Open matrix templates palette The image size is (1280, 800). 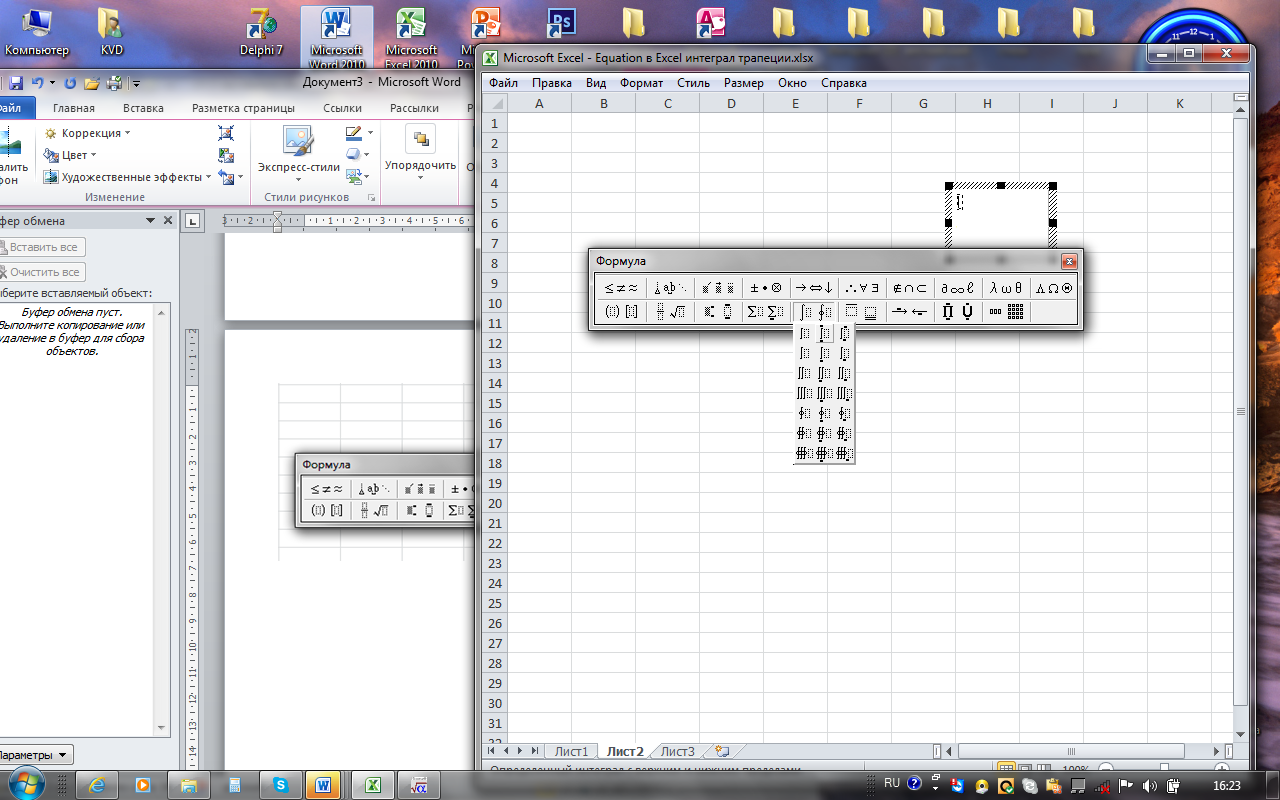1006,312
